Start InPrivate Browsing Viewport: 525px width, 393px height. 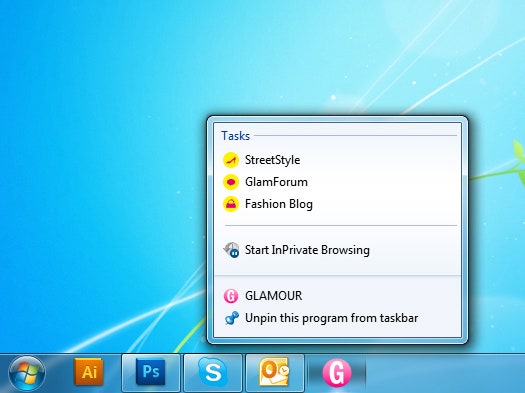tap(338, 250)
